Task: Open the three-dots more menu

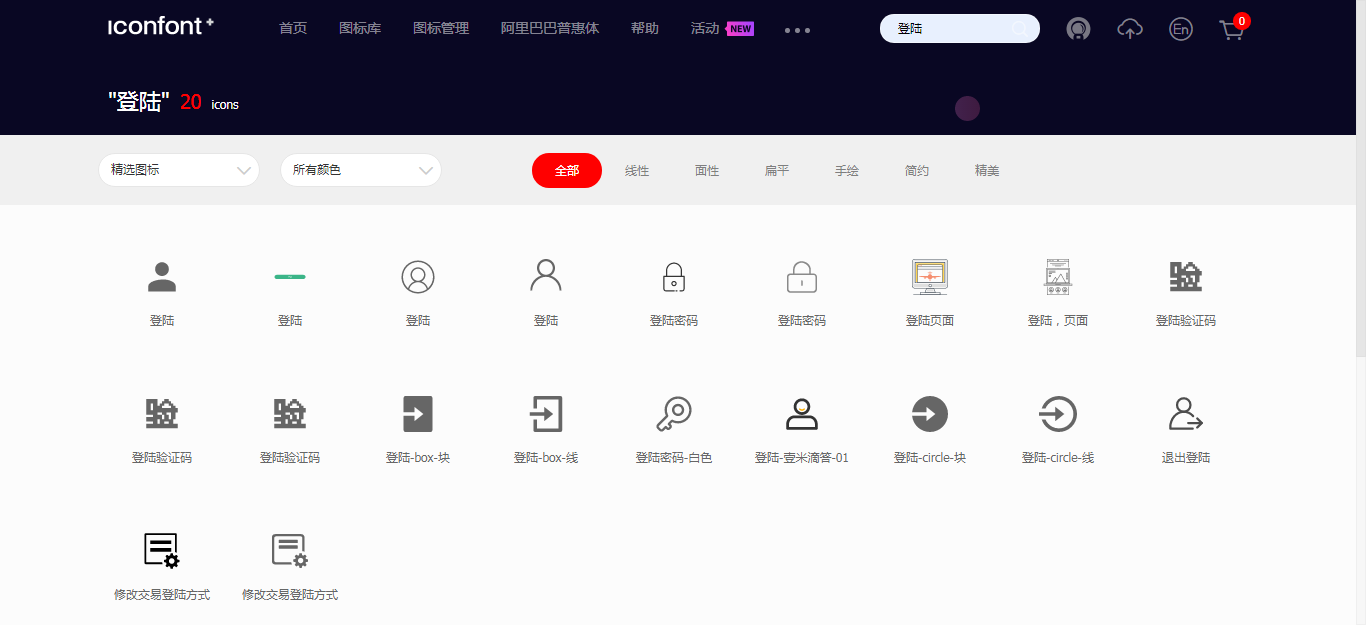Action: click(797, 30)
